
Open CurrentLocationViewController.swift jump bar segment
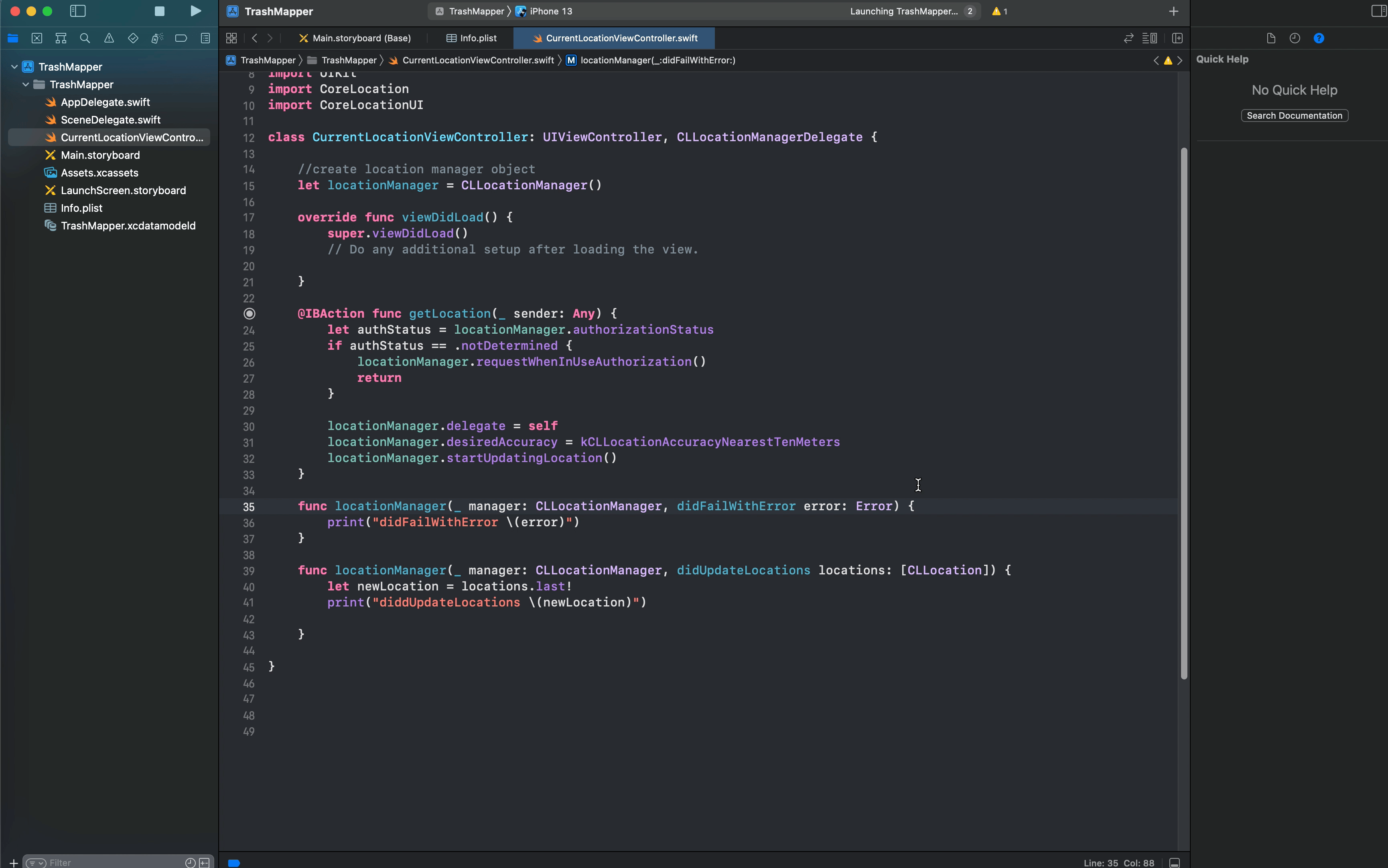click(x=471, y=60)
